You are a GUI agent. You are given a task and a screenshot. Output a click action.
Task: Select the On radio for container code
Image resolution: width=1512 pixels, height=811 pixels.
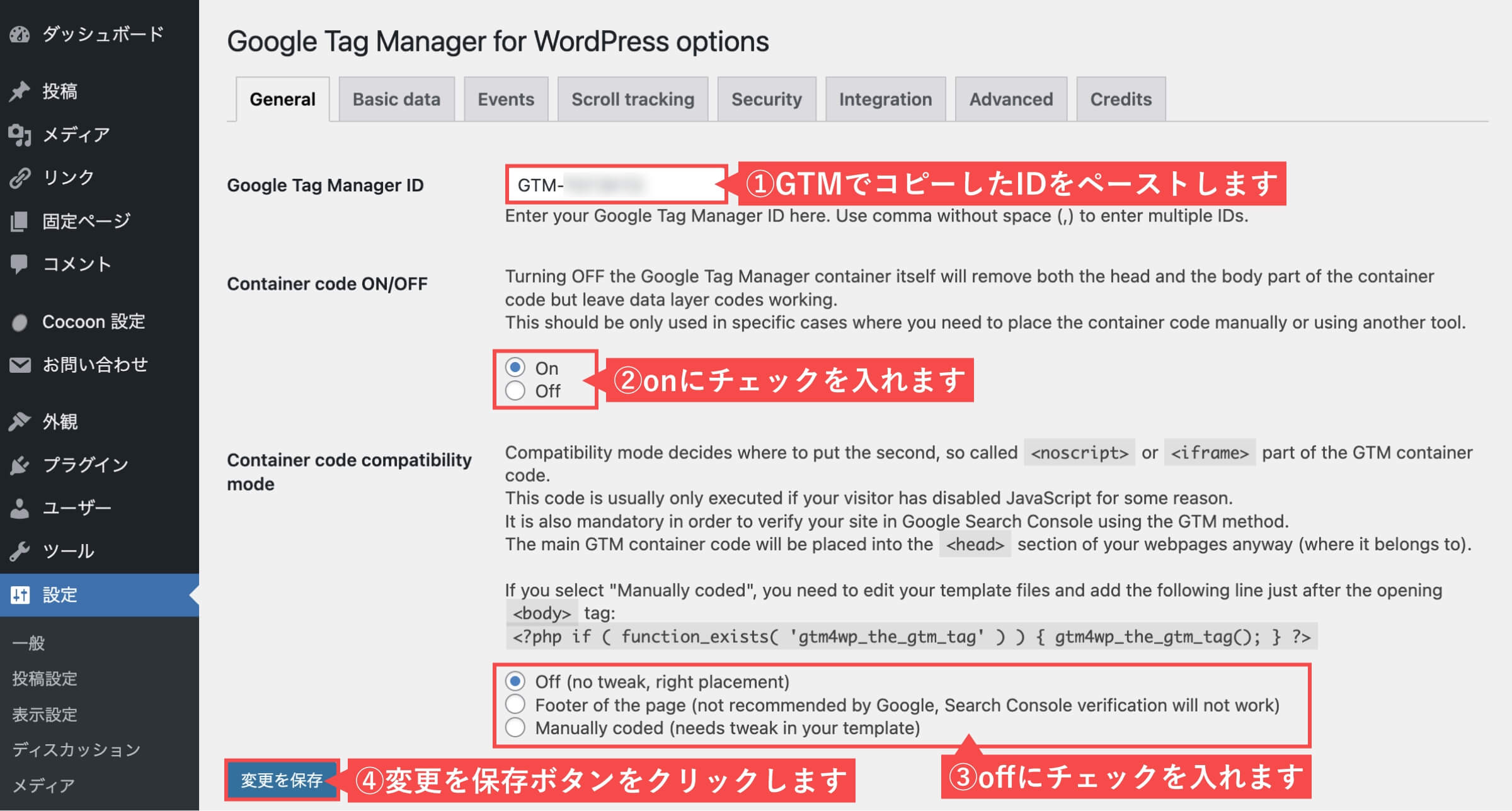pyautogui.click(x=515, y=367)
